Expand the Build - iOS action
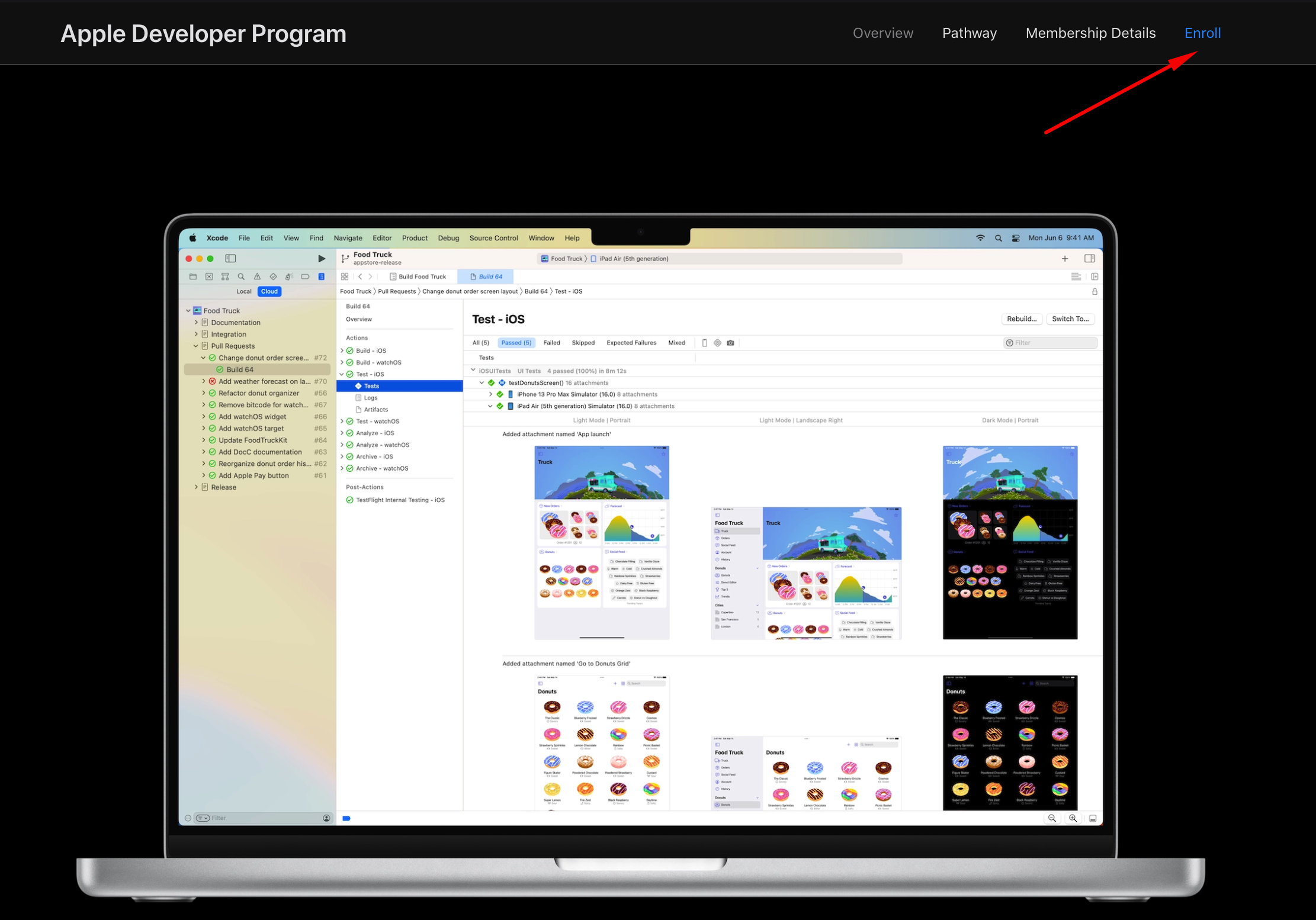 coord(342,350)
